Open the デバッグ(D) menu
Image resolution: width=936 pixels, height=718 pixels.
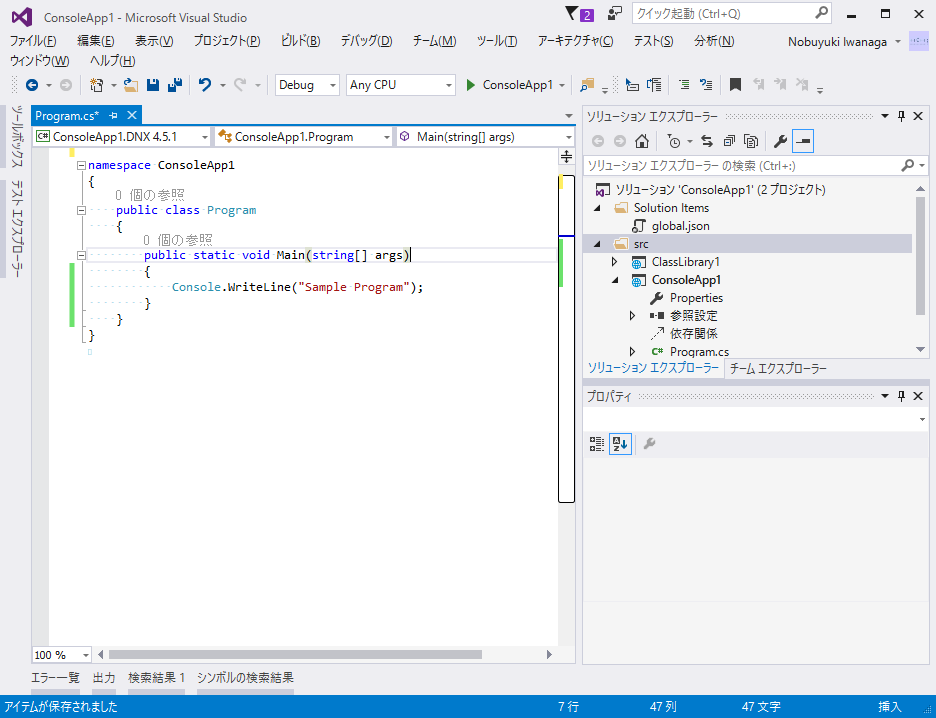(x=366, y=41)
